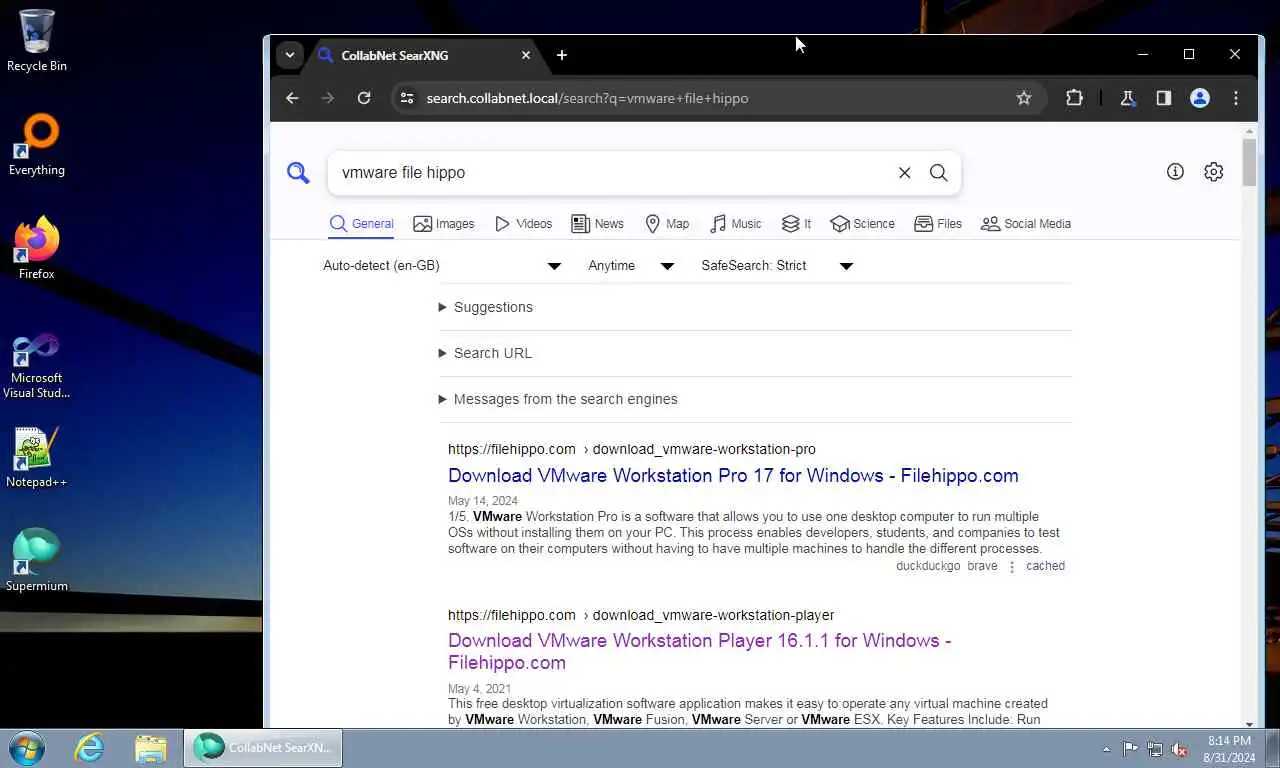Click the scrollbar down arrow
1280x768 pixels.
1249,723
